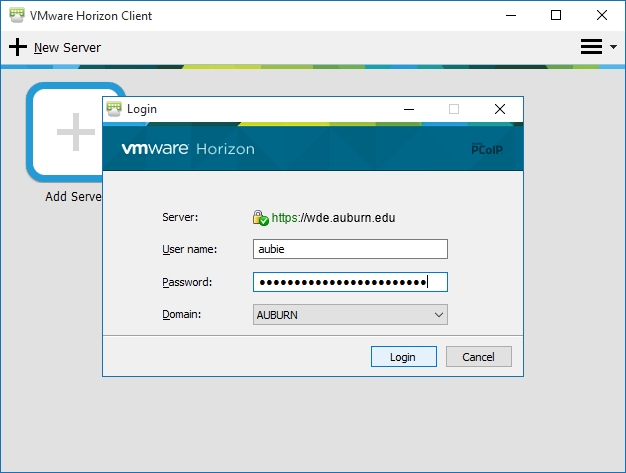
Task: Open the three-line hamburger options menu
Action: point(591,47)
